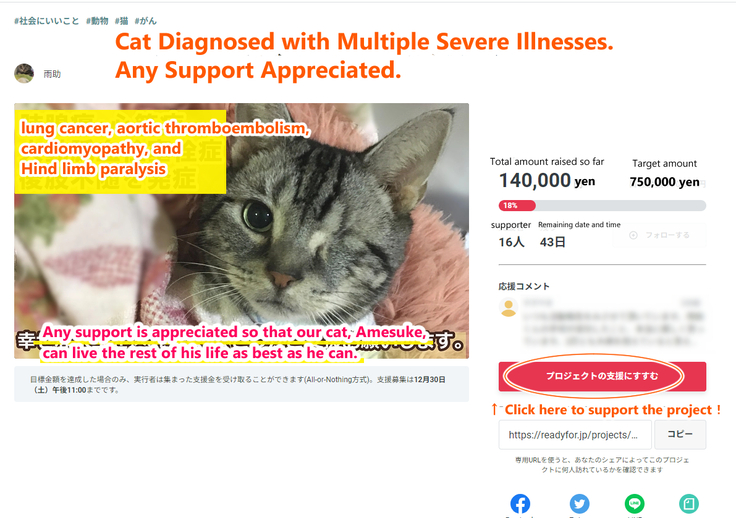The image size is (736, 518).
Task: Open the #社会にいいこと hashtag
Action: (x=46, y=21)
